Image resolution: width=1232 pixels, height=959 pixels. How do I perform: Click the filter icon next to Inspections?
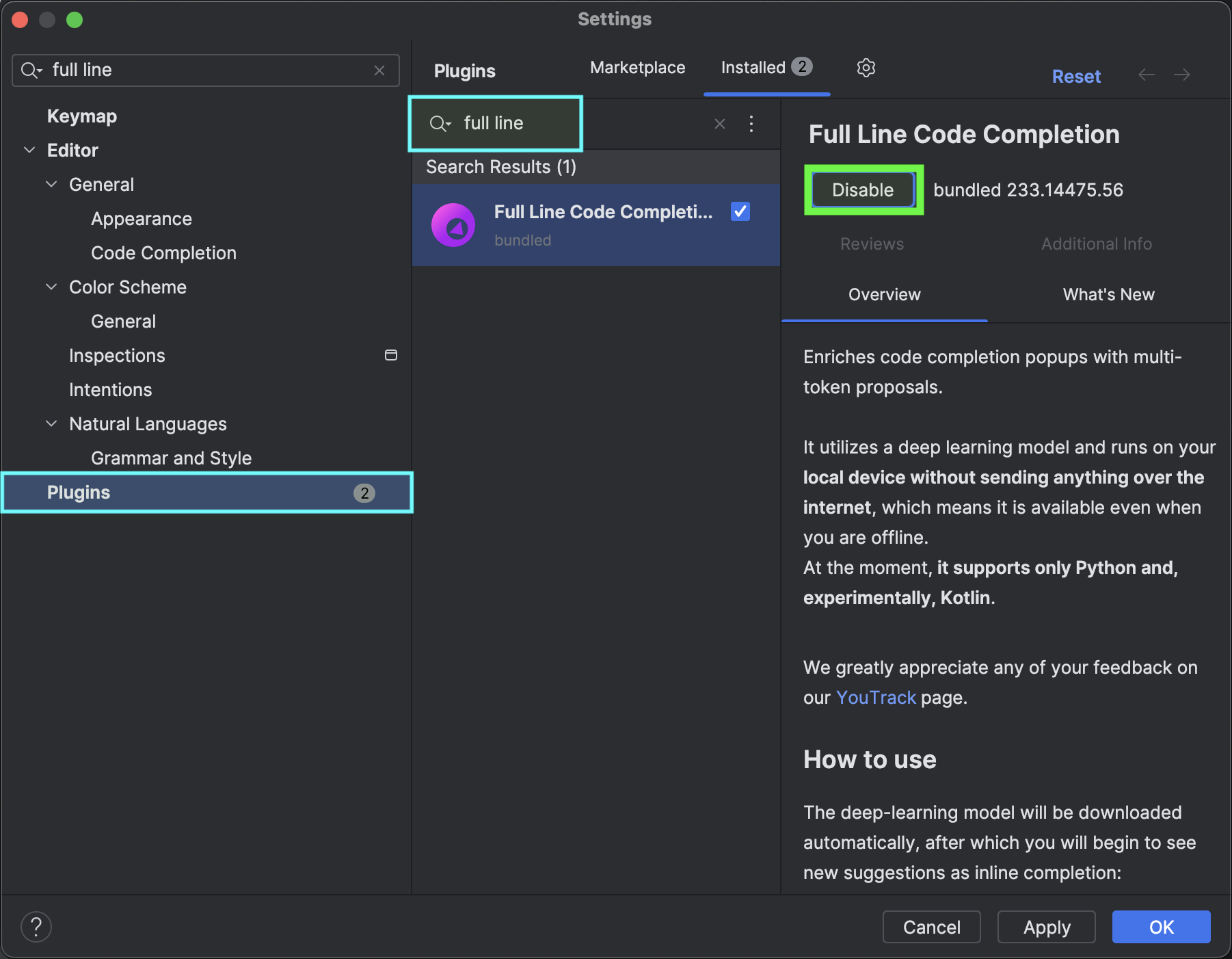(390, 355)
